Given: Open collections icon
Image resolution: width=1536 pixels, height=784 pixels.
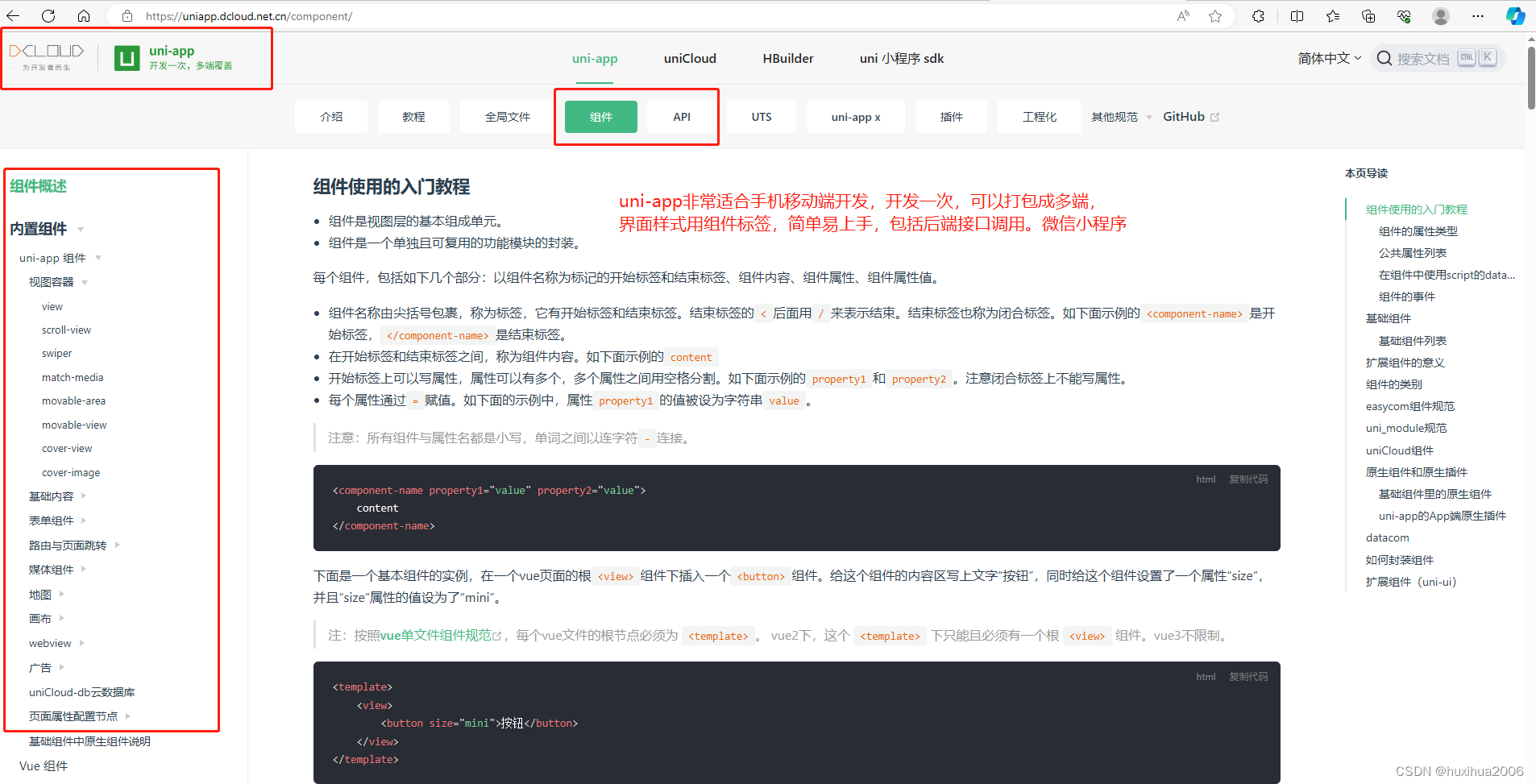Looking at the screenshot, I should [x=1368, y=16].
